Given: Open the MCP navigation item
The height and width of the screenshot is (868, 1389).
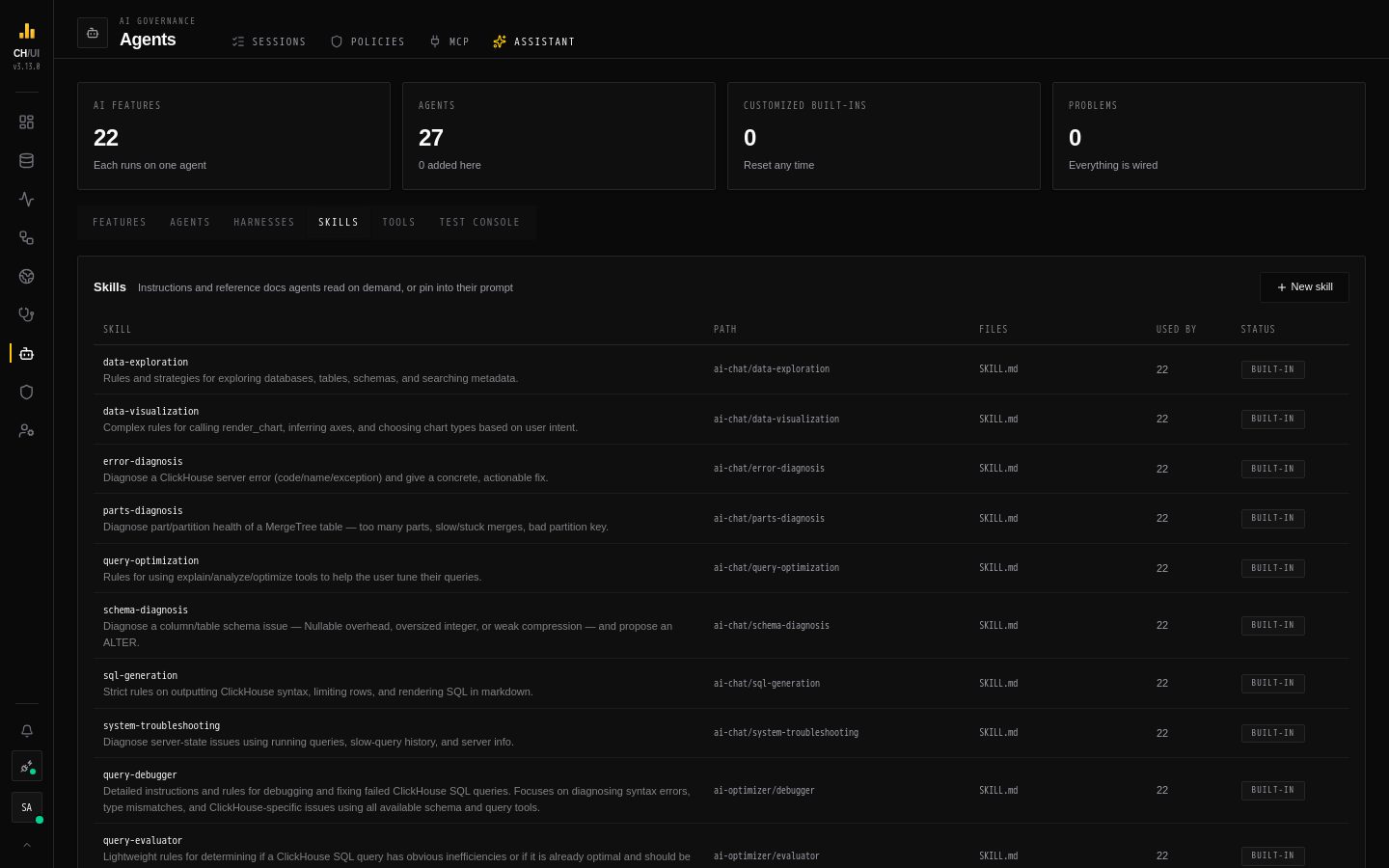Looking at the screenshot, I should click(449, 41).
